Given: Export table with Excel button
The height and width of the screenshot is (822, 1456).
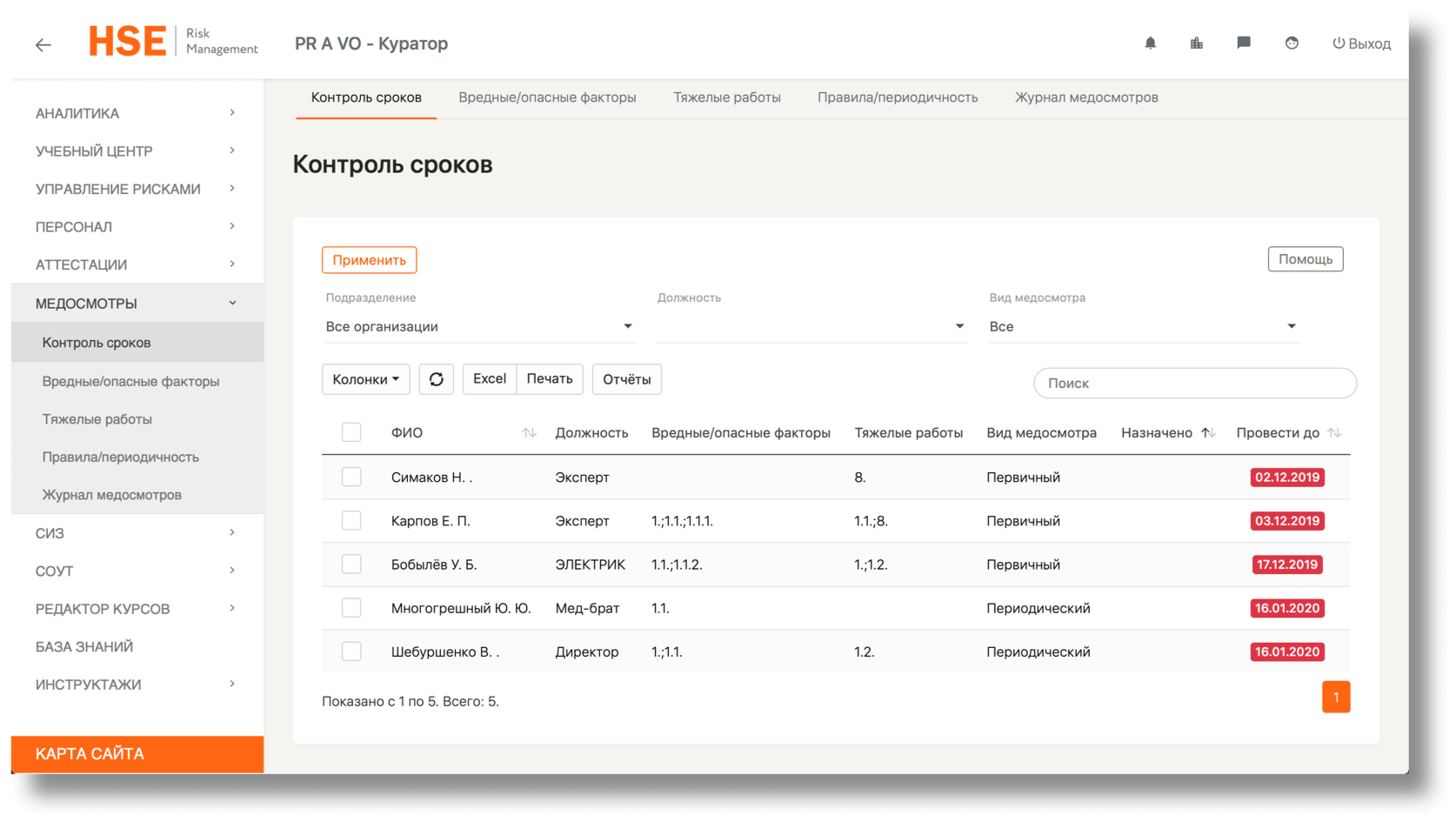Looking at the screenshot, I should 489,379.
